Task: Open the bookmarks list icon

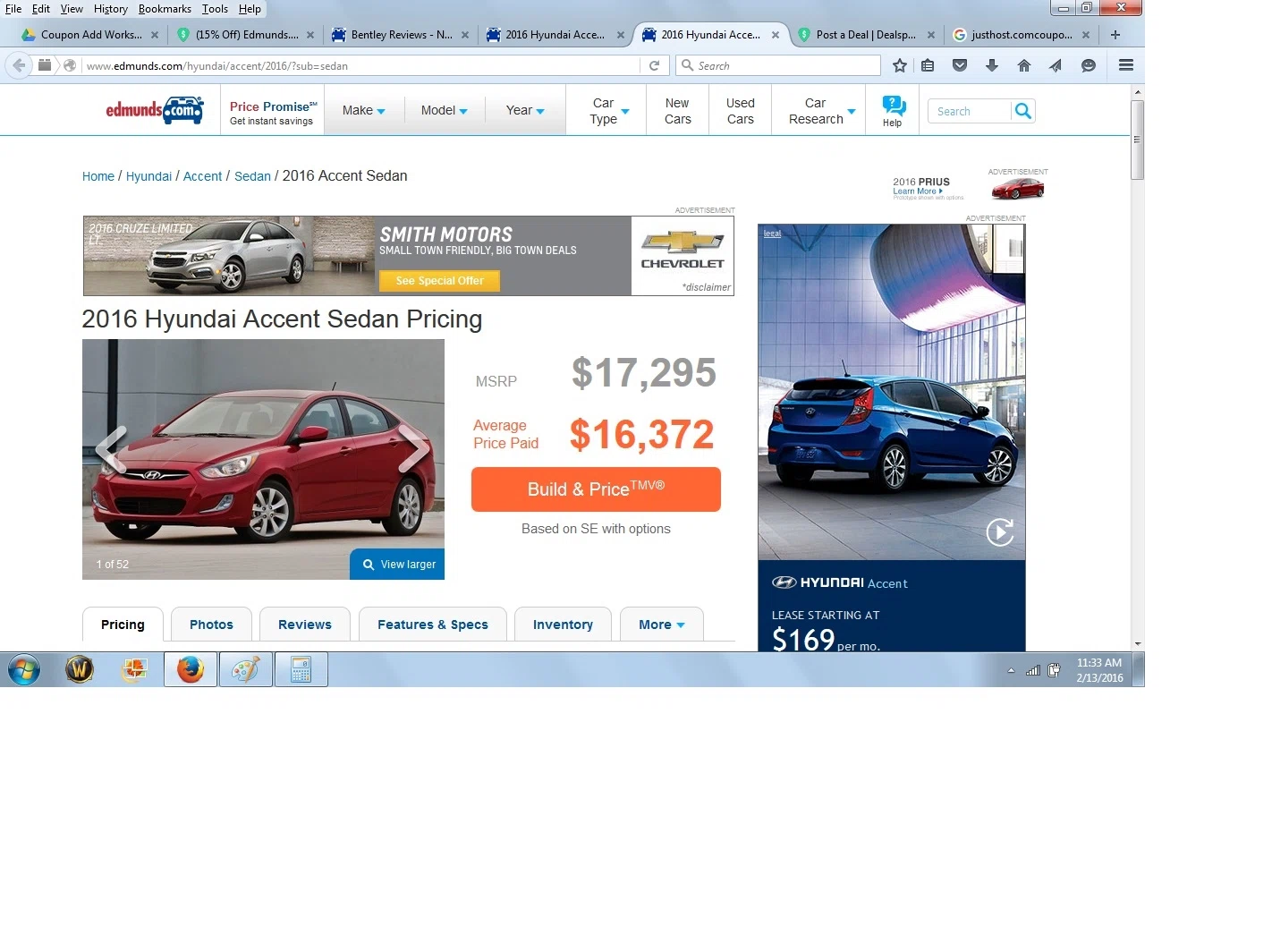Action: [x=928, y=65]
